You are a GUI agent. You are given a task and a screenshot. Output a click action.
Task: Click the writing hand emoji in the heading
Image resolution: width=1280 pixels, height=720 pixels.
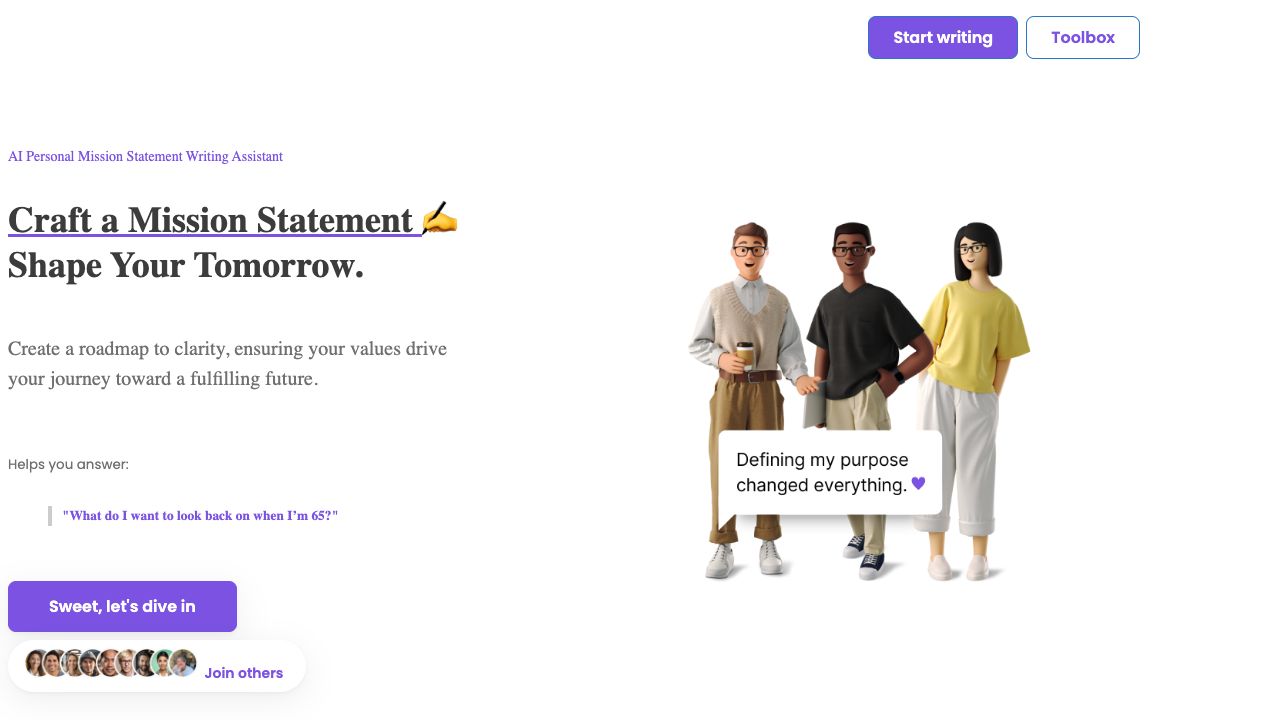coord(439,218)
